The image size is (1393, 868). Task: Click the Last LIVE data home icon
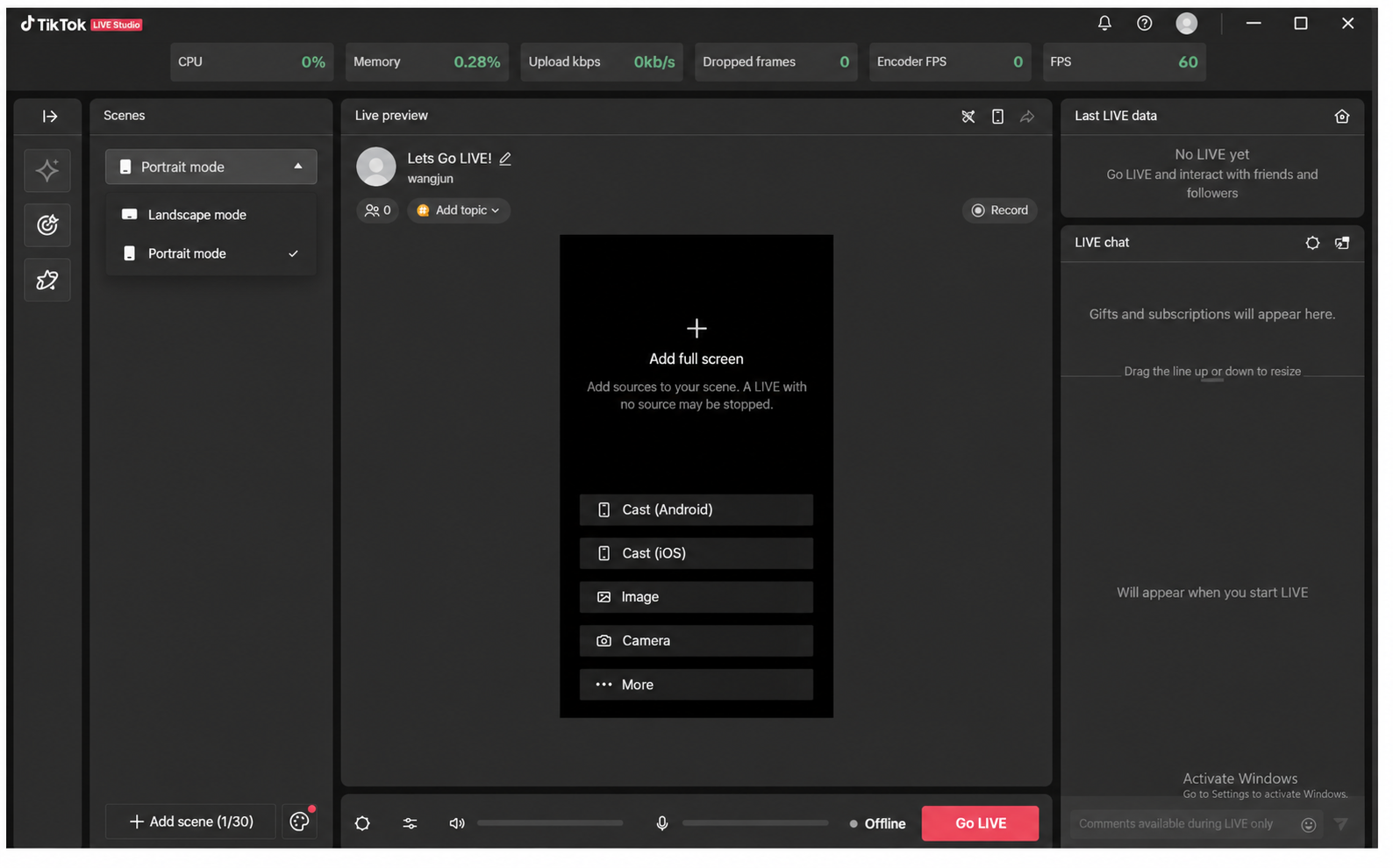click(x=1341, y=117)
